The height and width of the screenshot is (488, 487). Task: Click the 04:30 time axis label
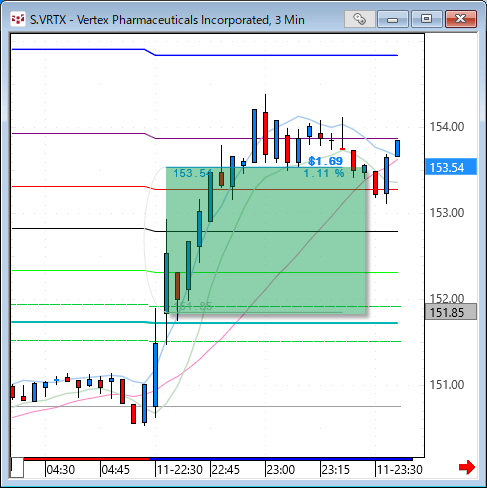pyautogui.click(x=60, y=470)
